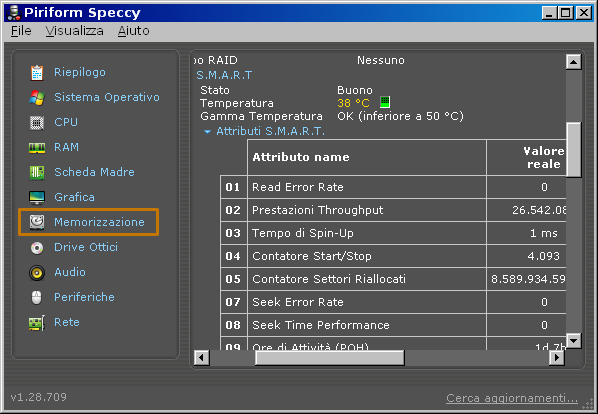This screenshot has height=414, width=598.
Task: Open the Sistema Operativo section
Action: tap(107, 97)
